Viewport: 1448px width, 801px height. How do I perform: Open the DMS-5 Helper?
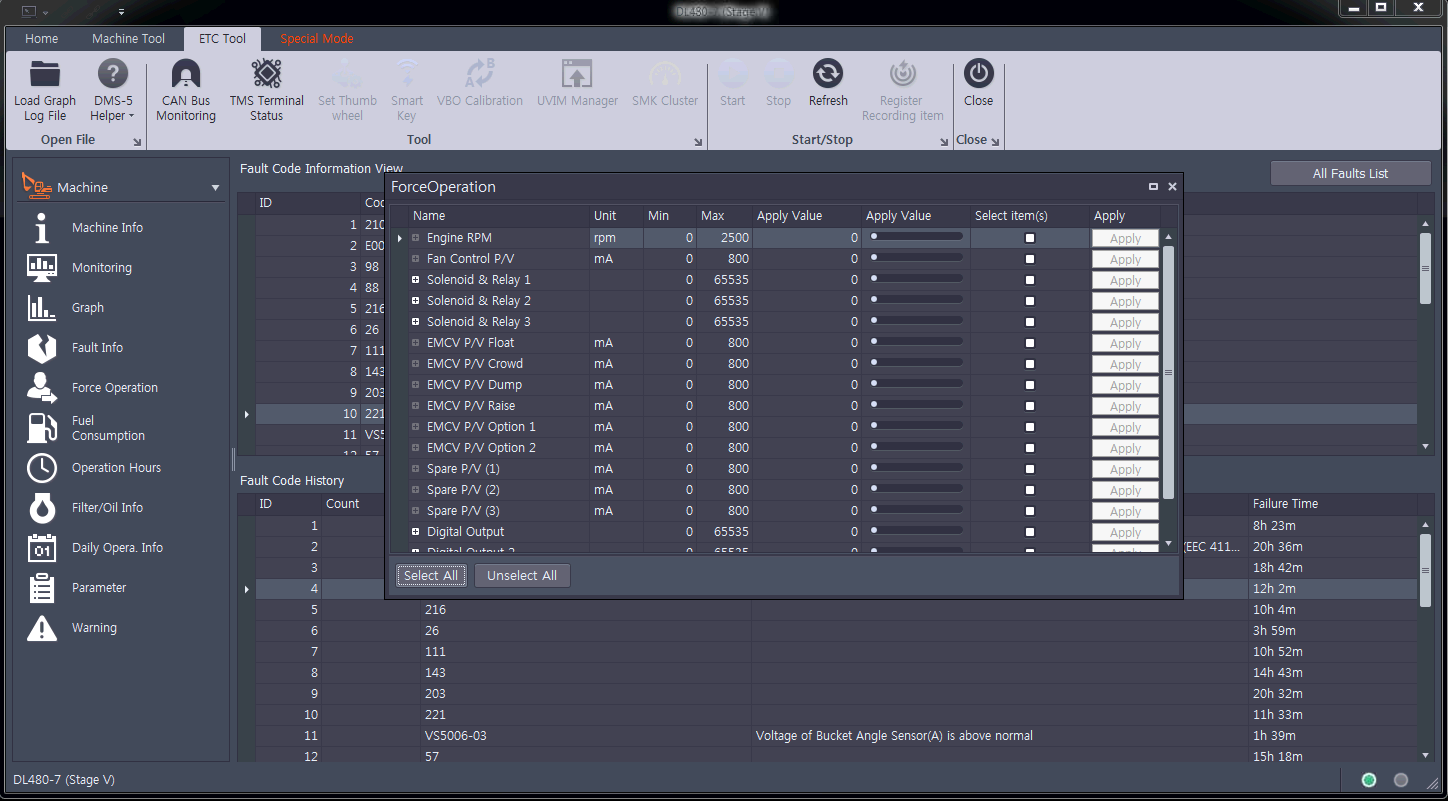112,89
